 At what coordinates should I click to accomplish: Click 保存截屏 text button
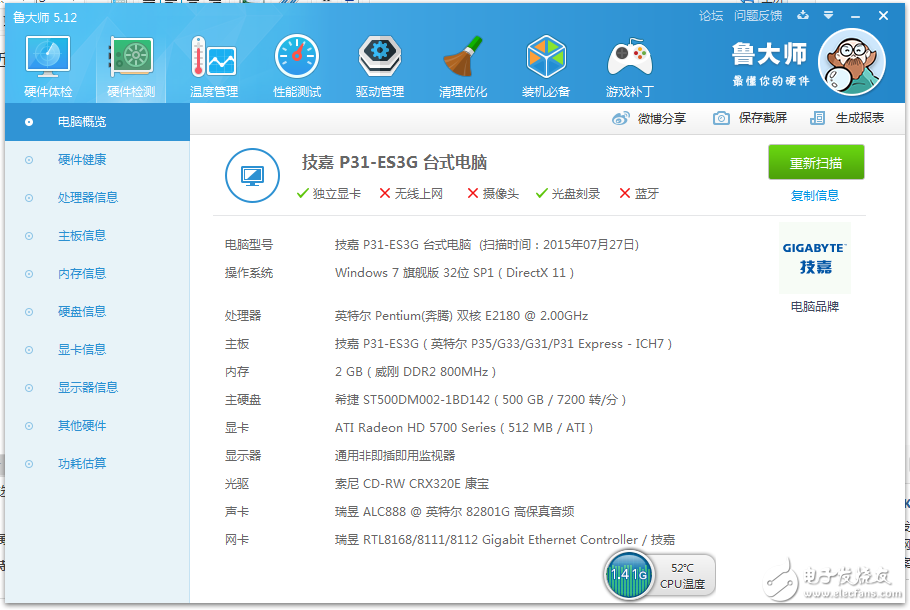(x=763, y=118)
